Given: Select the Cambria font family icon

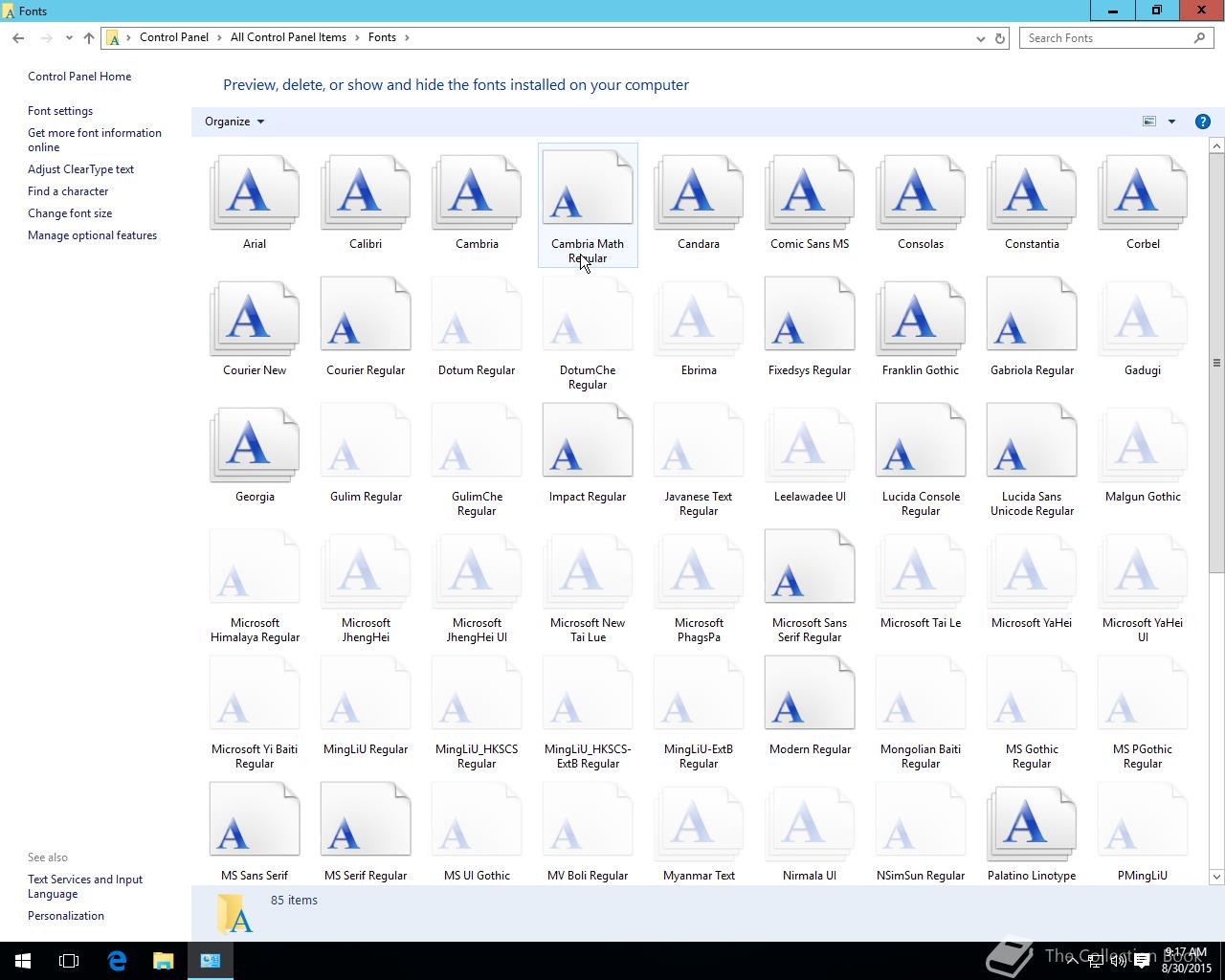Looking at the screenshot, I should (477, 194).
